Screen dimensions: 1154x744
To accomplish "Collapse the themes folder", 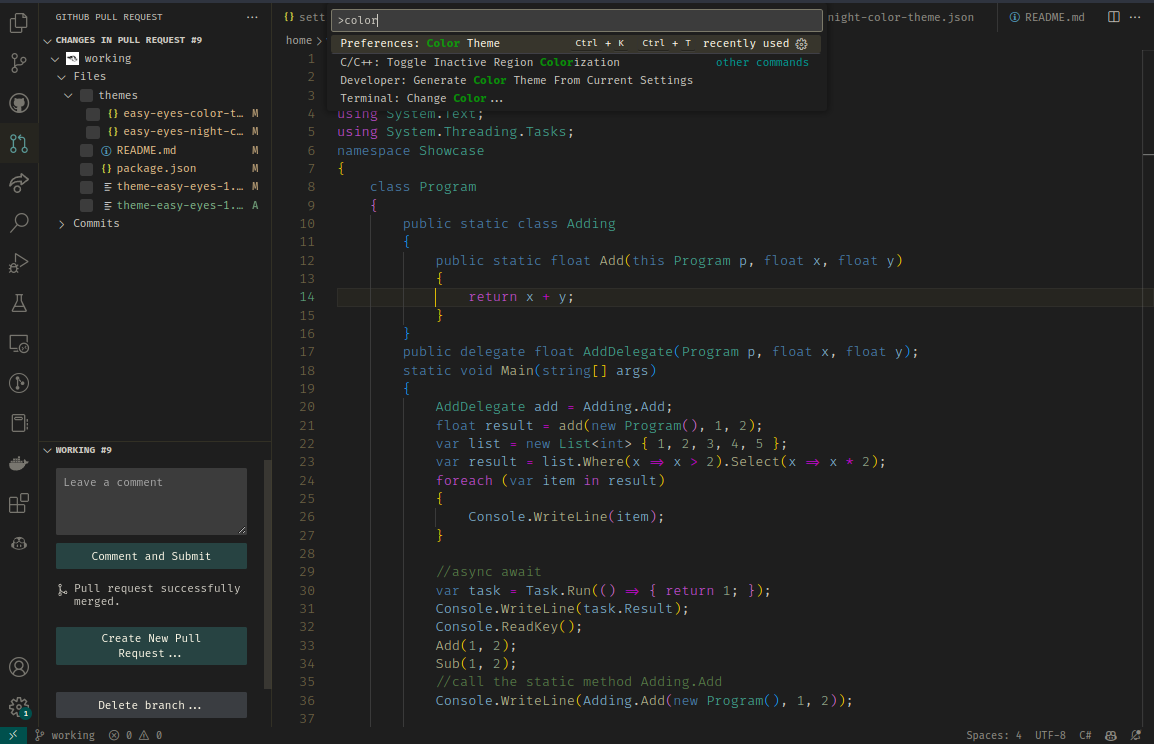I will (x=68, y=95).
